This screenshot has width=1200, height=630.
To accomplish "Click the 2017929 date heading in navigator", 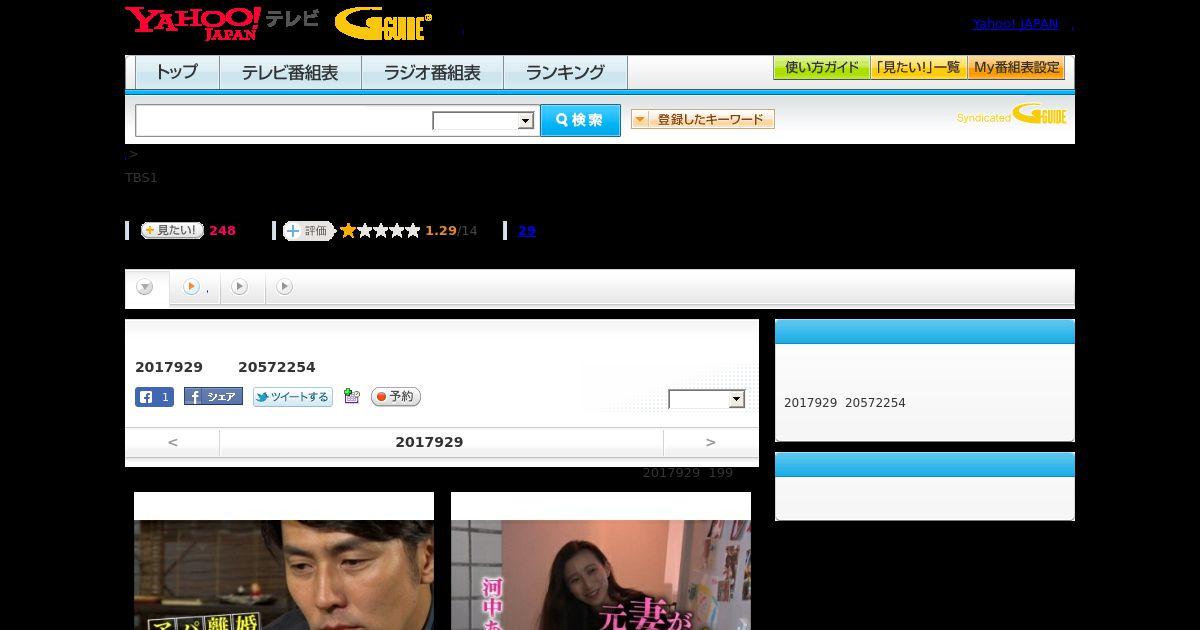I will click(x=429, y=442).
